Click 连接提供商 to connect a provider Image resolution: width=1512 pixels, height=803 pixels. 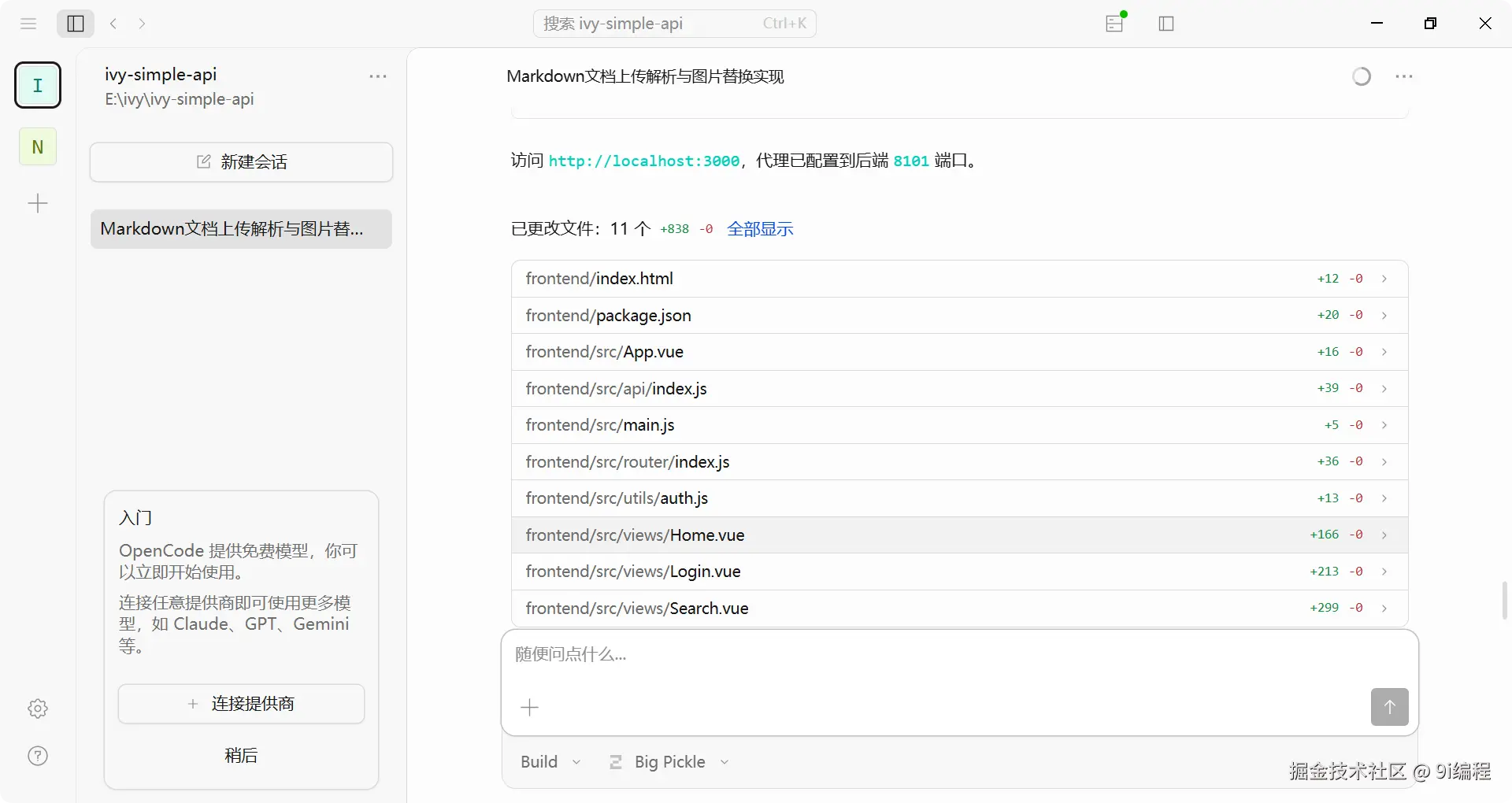[x=241, y=704]
